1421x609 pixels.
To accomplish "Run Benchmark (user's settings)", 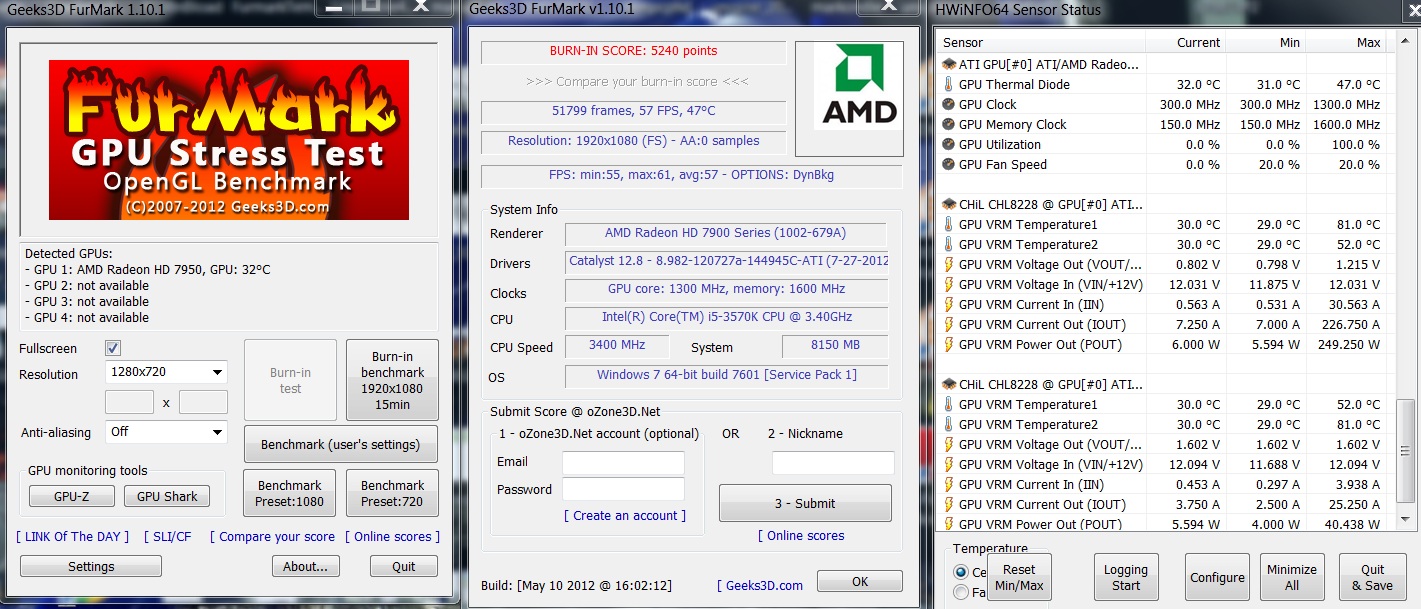I will pos(341,444).
